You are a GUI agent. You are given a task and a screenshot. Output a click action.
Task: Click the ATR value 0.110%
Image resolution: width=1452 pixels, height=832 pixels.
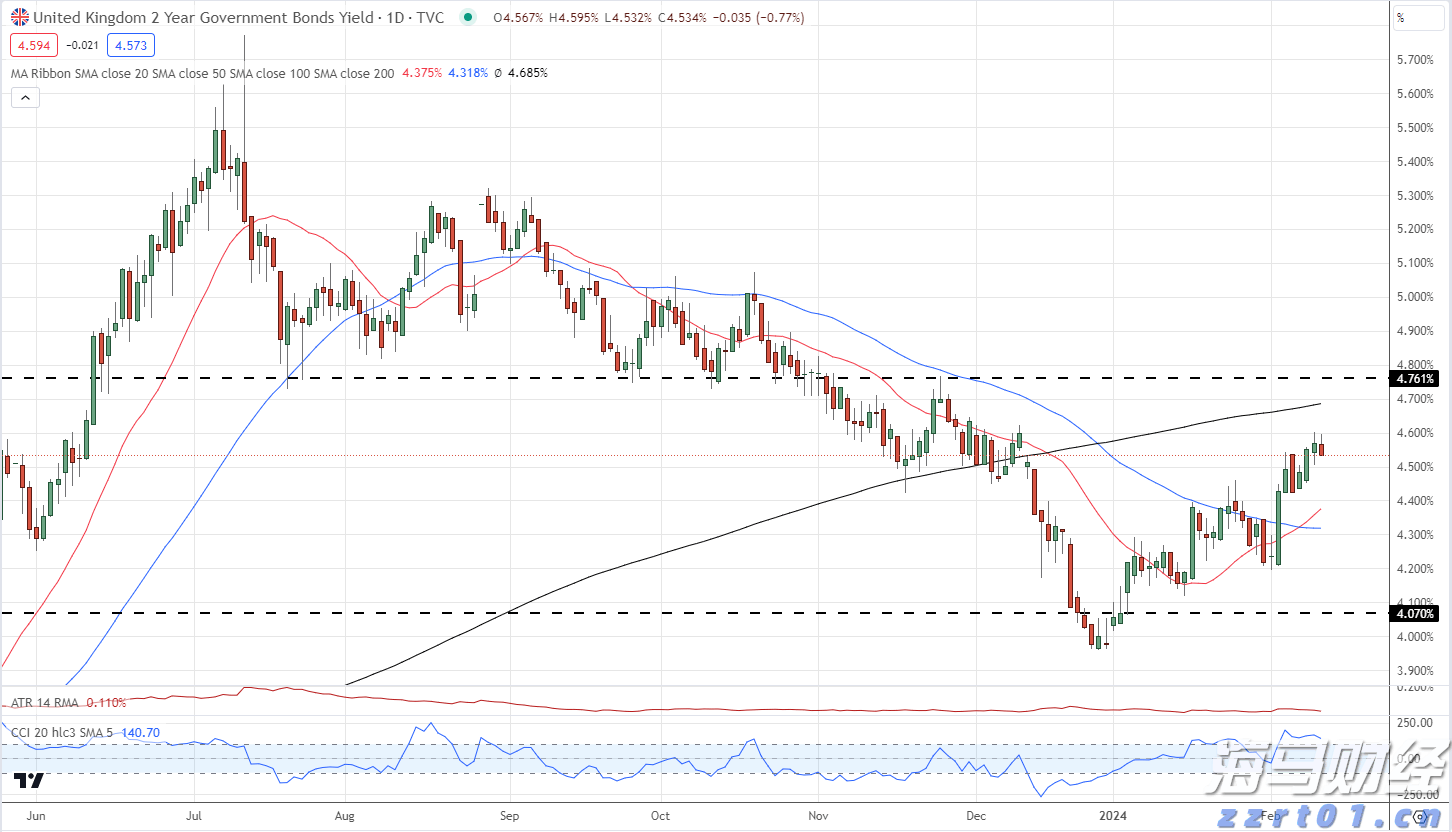coord(107,703)
